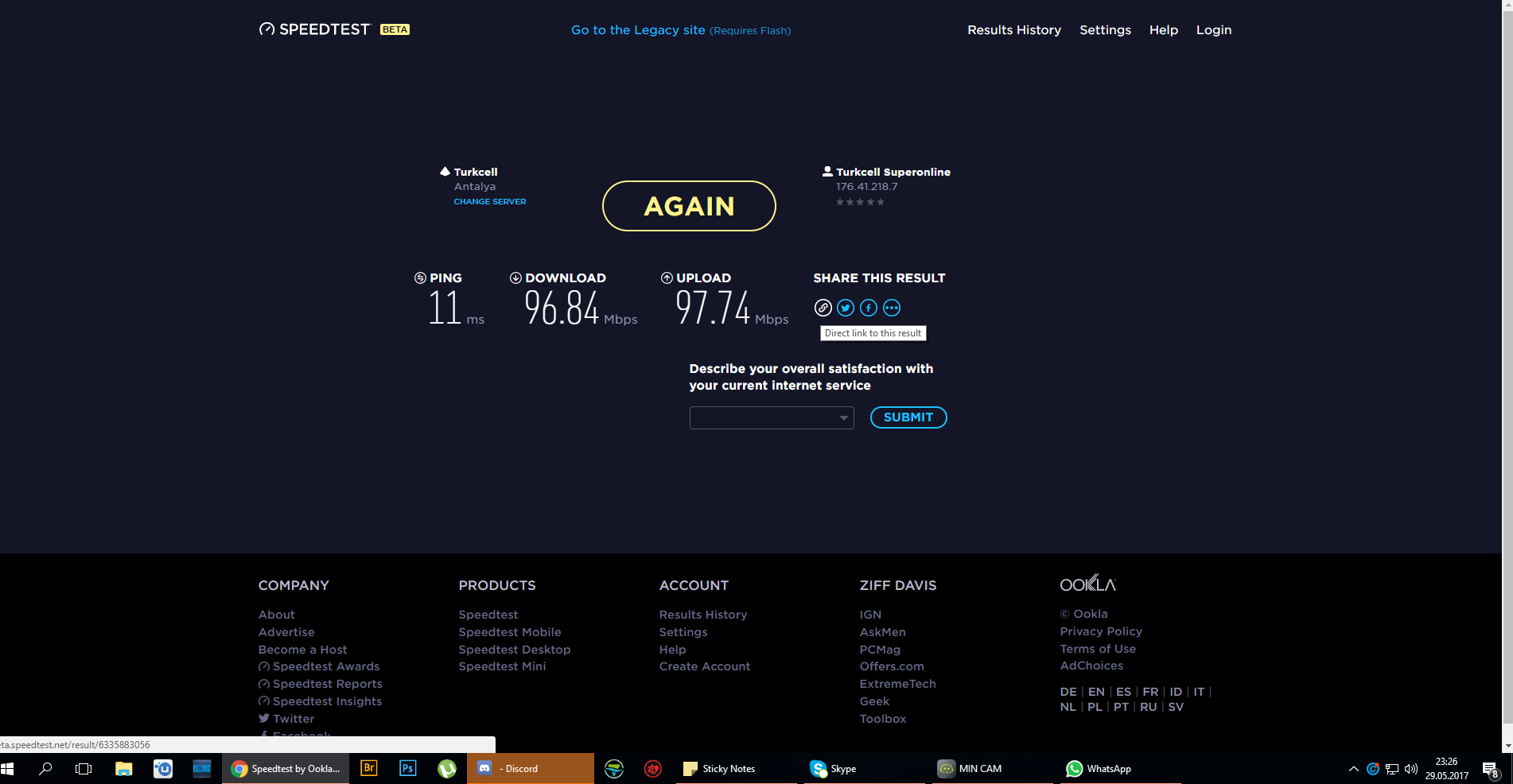Share result on Twitter icon
The image size is (1513, 784).
point(846,308)
